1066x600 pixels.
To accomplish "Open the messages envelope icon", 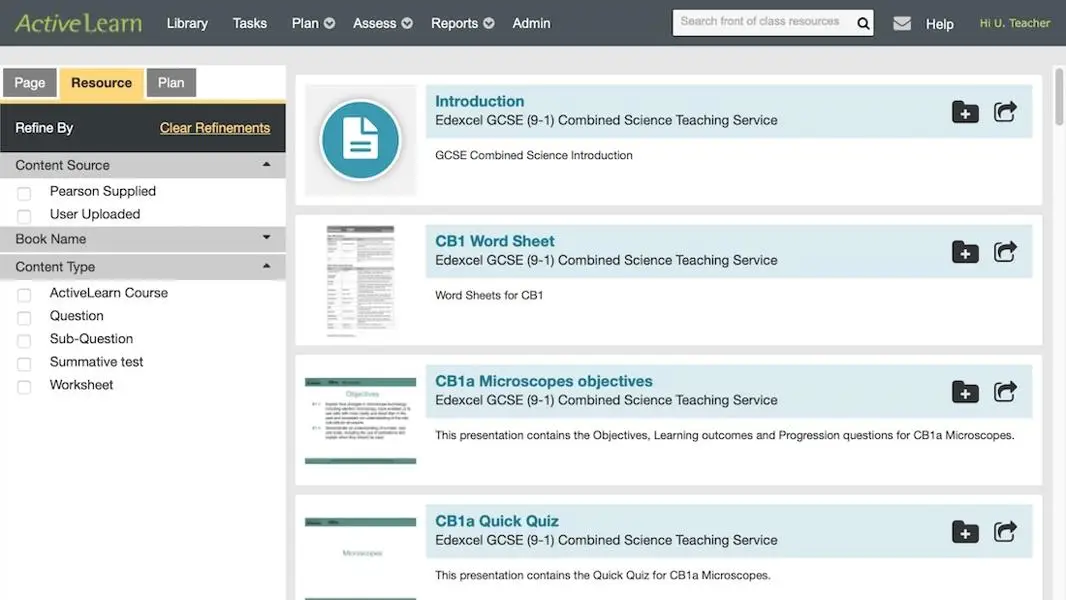I will click(x=901, y=24).
